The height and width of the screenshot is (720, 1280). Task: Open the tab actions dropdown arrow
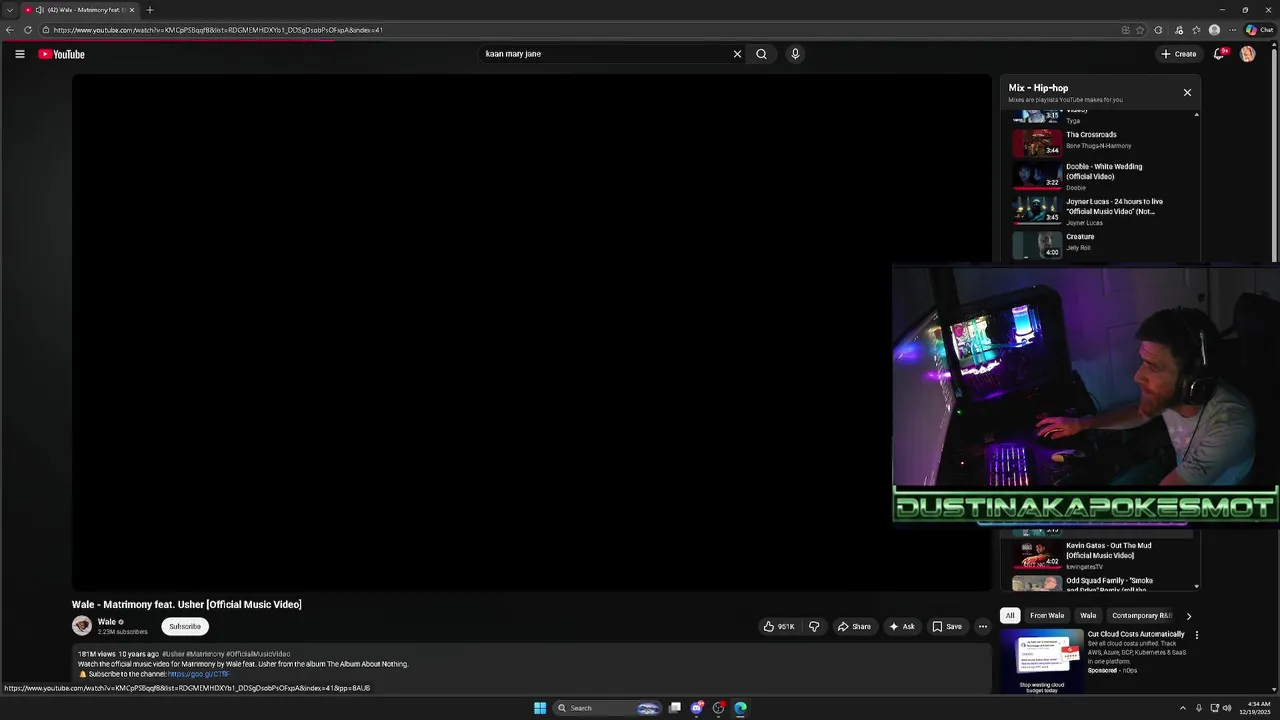10,10
